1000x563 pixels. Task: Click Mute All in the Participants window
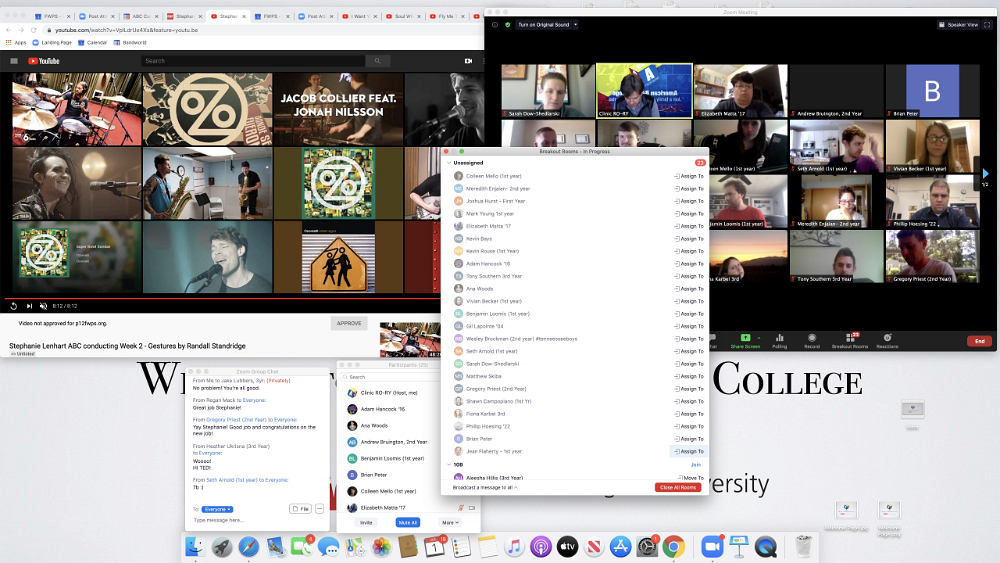click(x=408, y=522)
